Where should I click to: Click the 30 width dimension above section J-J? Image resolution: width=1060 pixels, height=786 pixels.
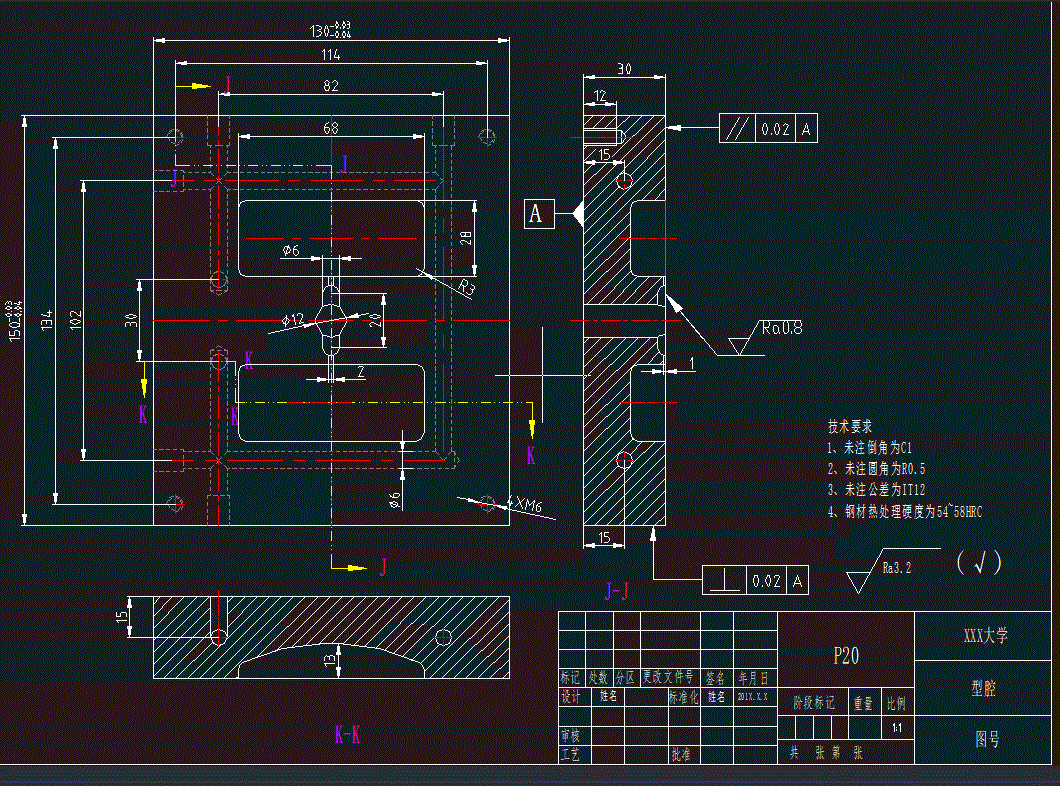(x=624, y=69)
